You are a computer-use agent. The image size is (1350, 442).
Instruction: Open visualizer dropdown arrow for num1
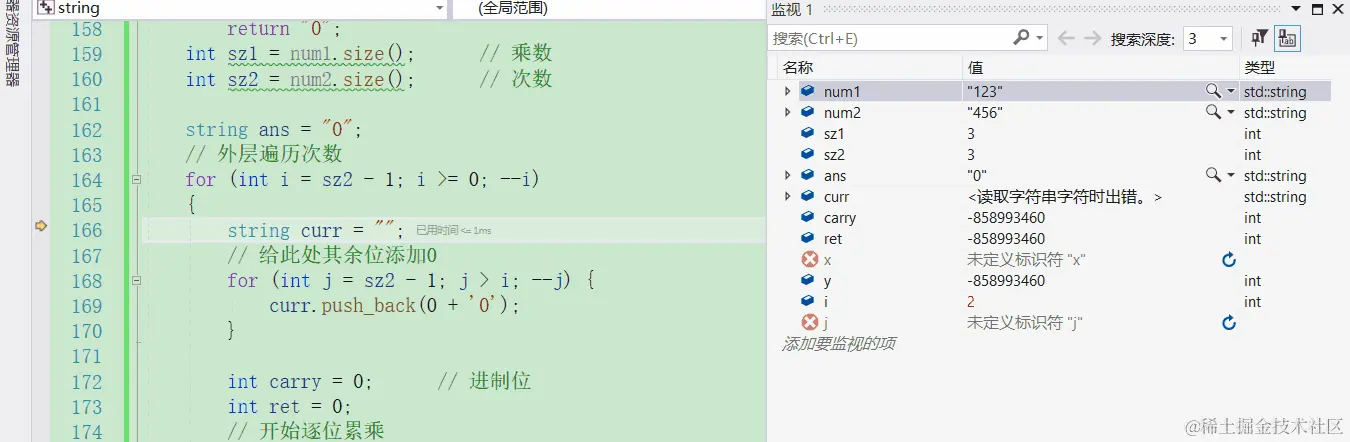click(1231, 91)
